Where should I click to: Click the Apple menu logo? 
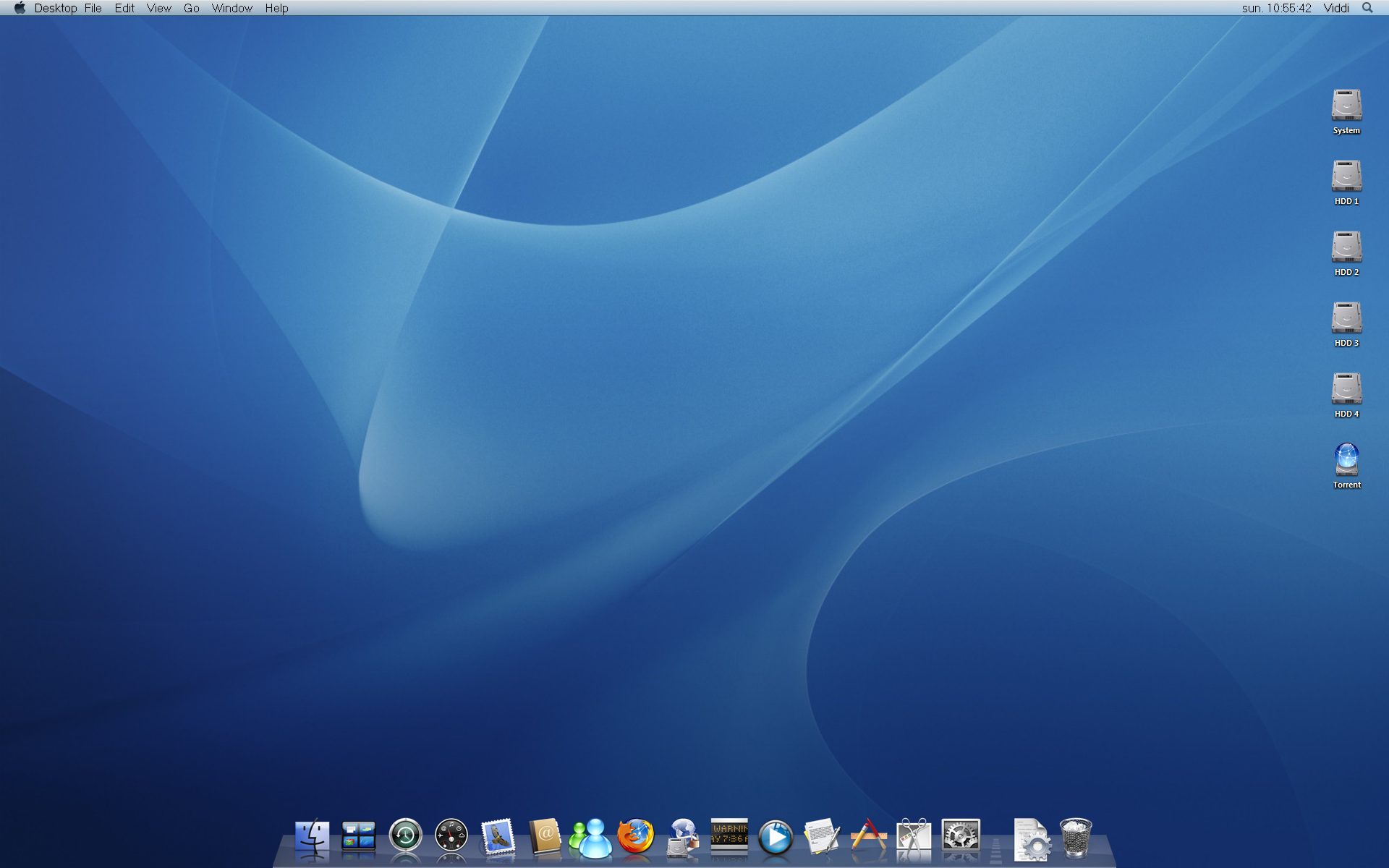pos(20,8)
